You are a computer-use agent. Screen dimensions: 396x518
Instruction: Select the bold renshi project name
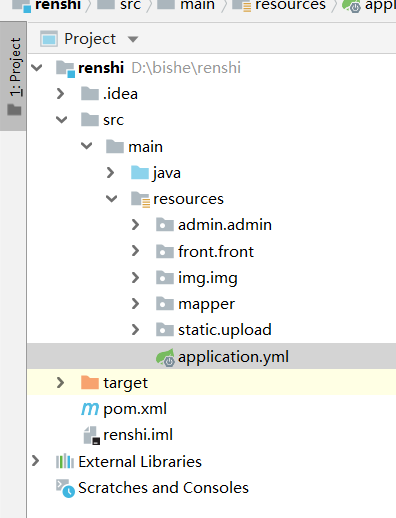(x=101, y=68)
